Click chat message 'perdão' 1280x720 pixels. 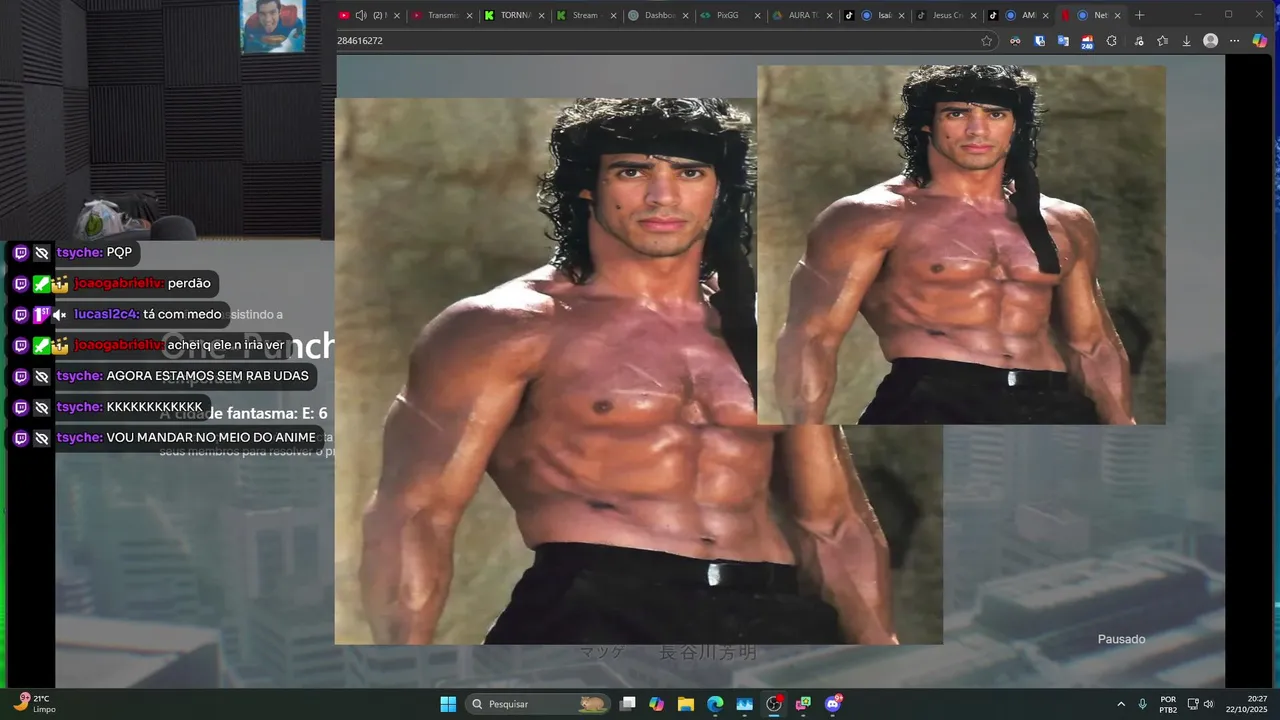(x=189, y=283)
